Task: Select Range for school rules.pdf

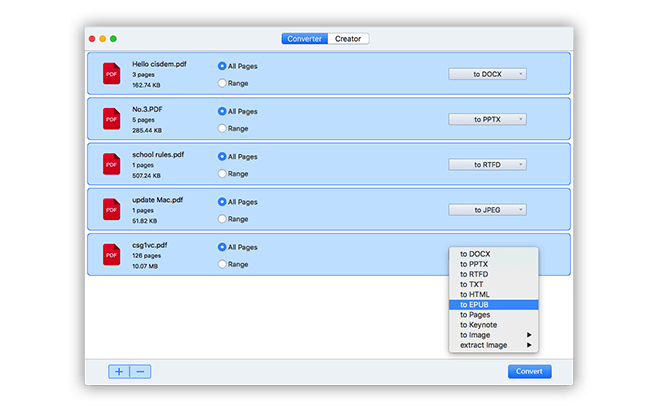Action: 222,174
